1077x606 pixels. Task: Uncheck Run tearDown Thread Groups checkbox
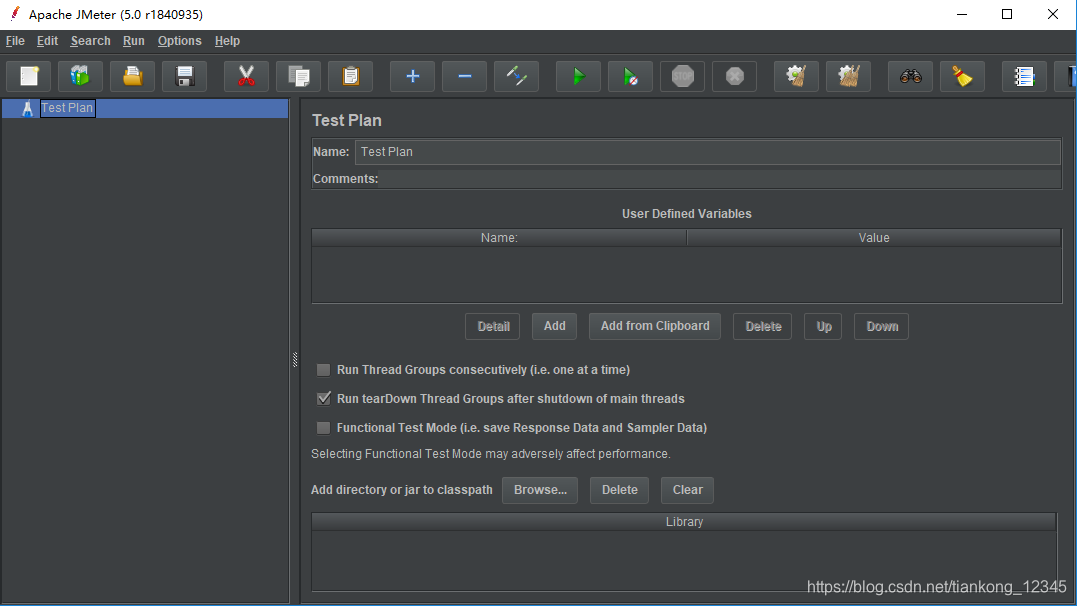[324, 399]
